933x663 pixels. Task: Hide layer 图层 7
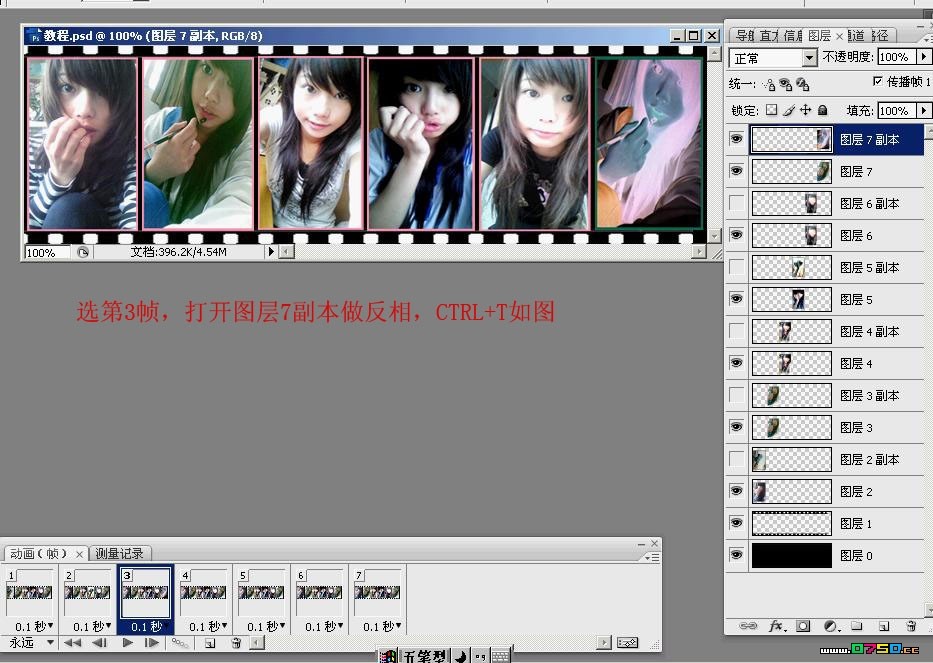pos(737,171)
